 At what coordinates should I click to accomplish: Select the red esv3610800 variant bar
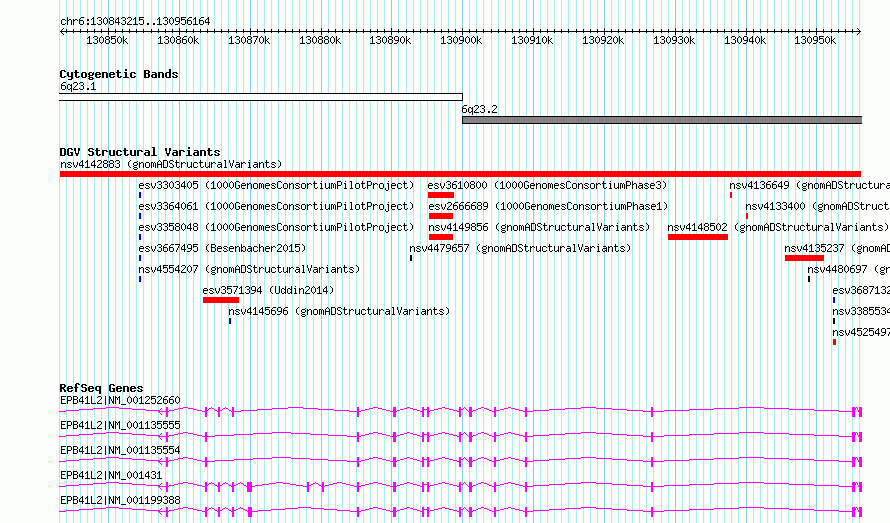pyautogui.click(x=441, y=195)
